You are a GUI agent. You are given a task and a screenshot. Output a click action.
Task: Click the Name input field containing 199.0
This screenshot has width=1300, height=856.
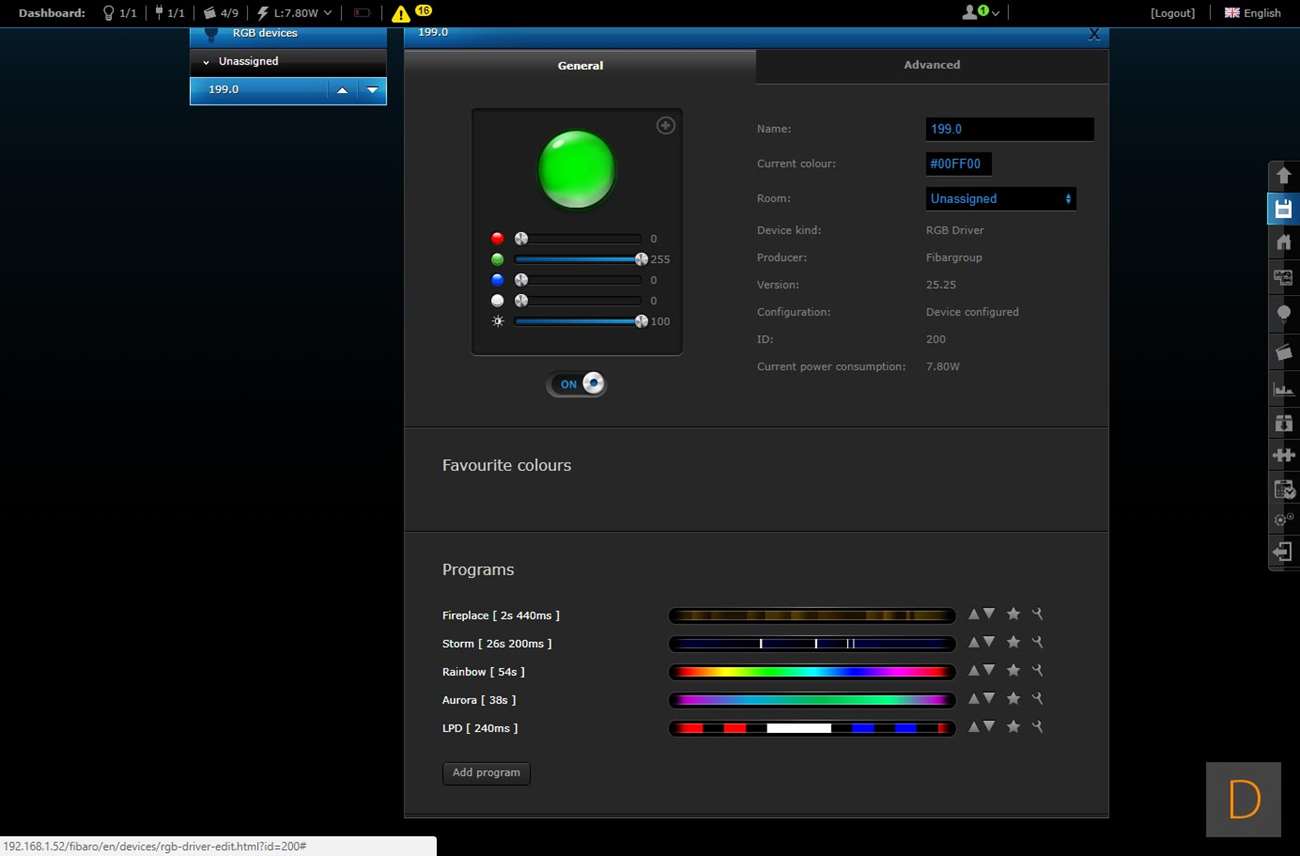tap(1009, 129)
